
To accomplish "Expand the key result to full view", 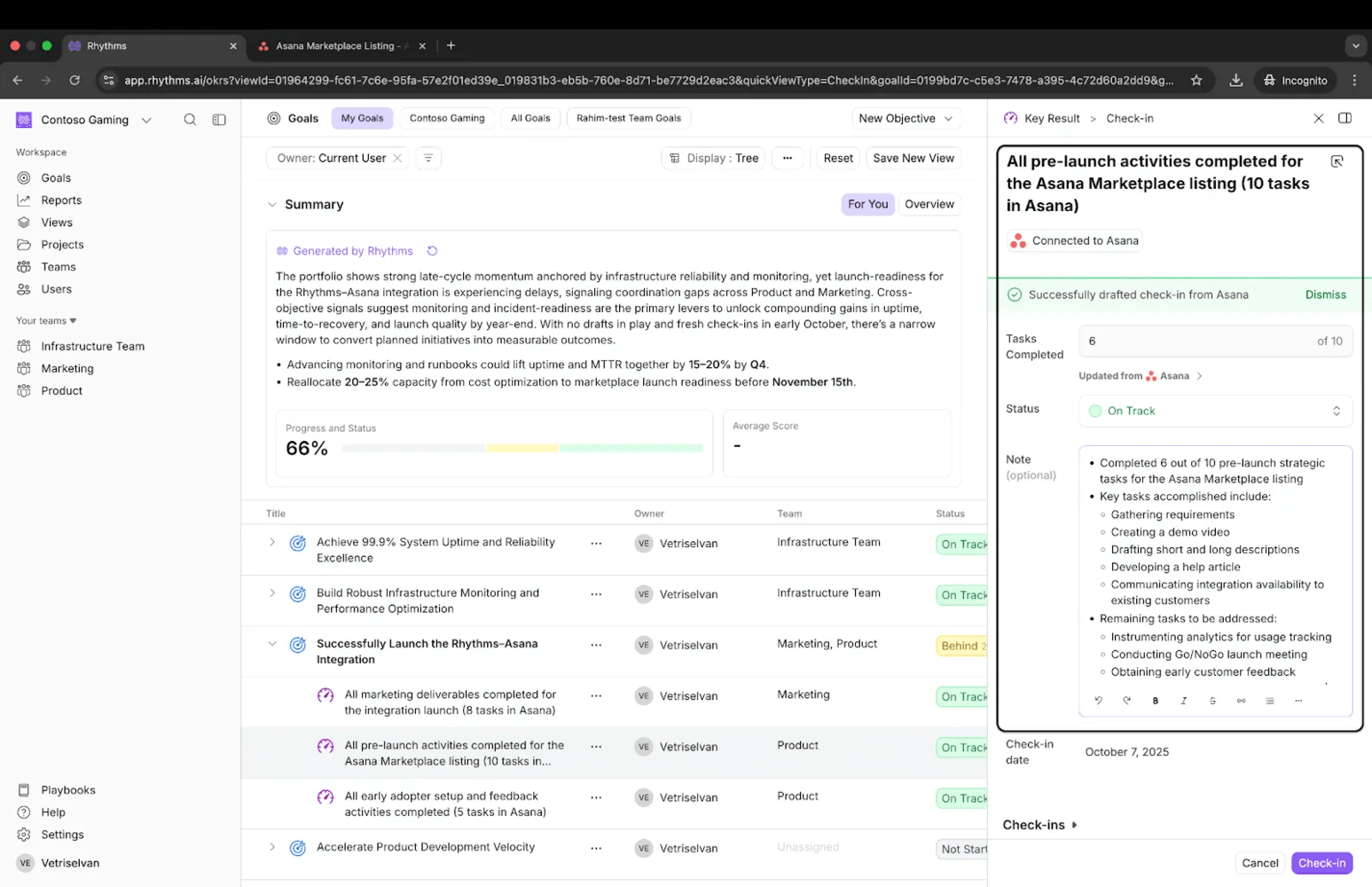I will 1337,161.
